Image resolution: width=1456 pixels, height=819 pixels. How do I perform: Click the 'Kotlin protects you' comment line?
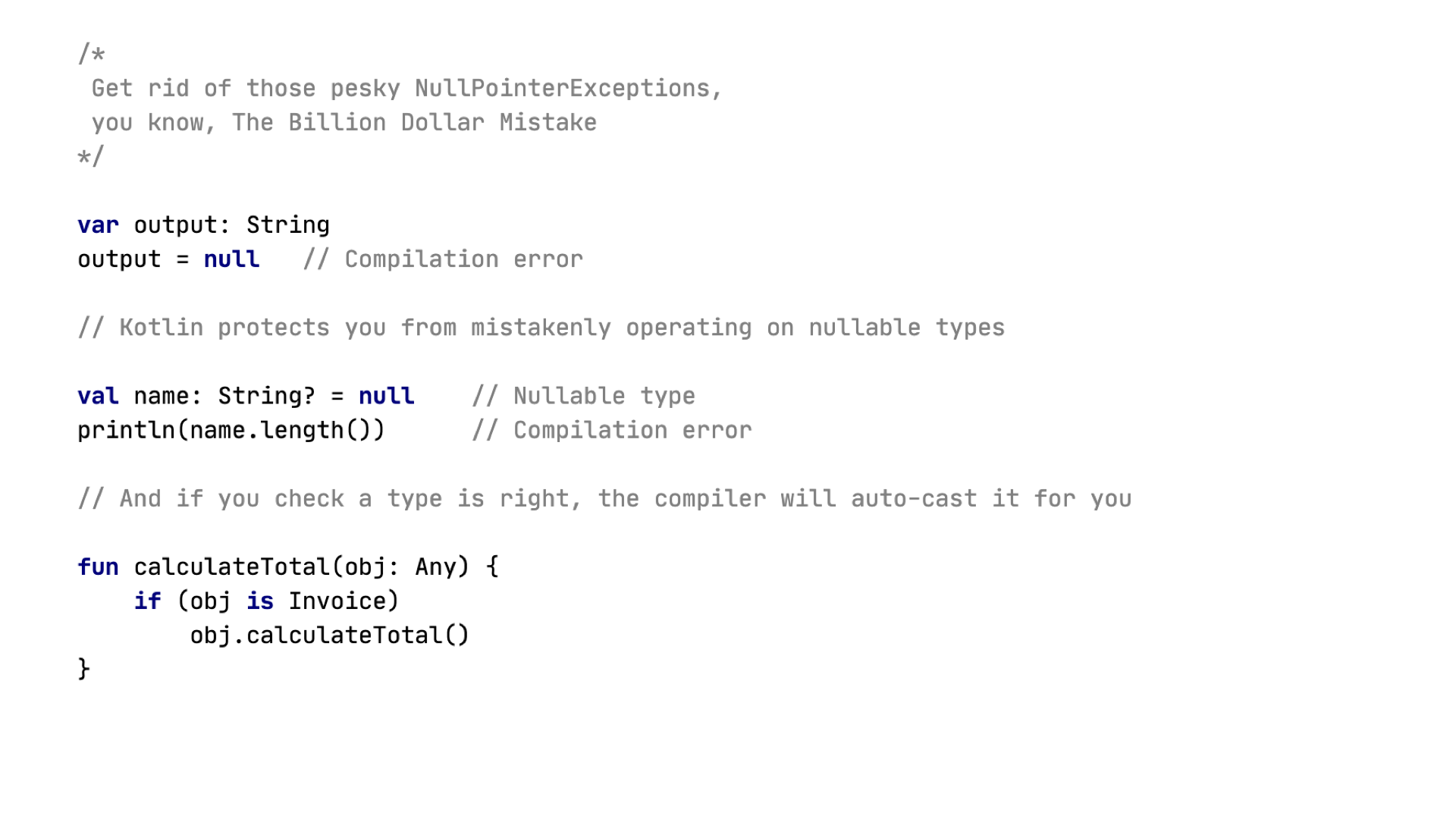tap(541, 328)
